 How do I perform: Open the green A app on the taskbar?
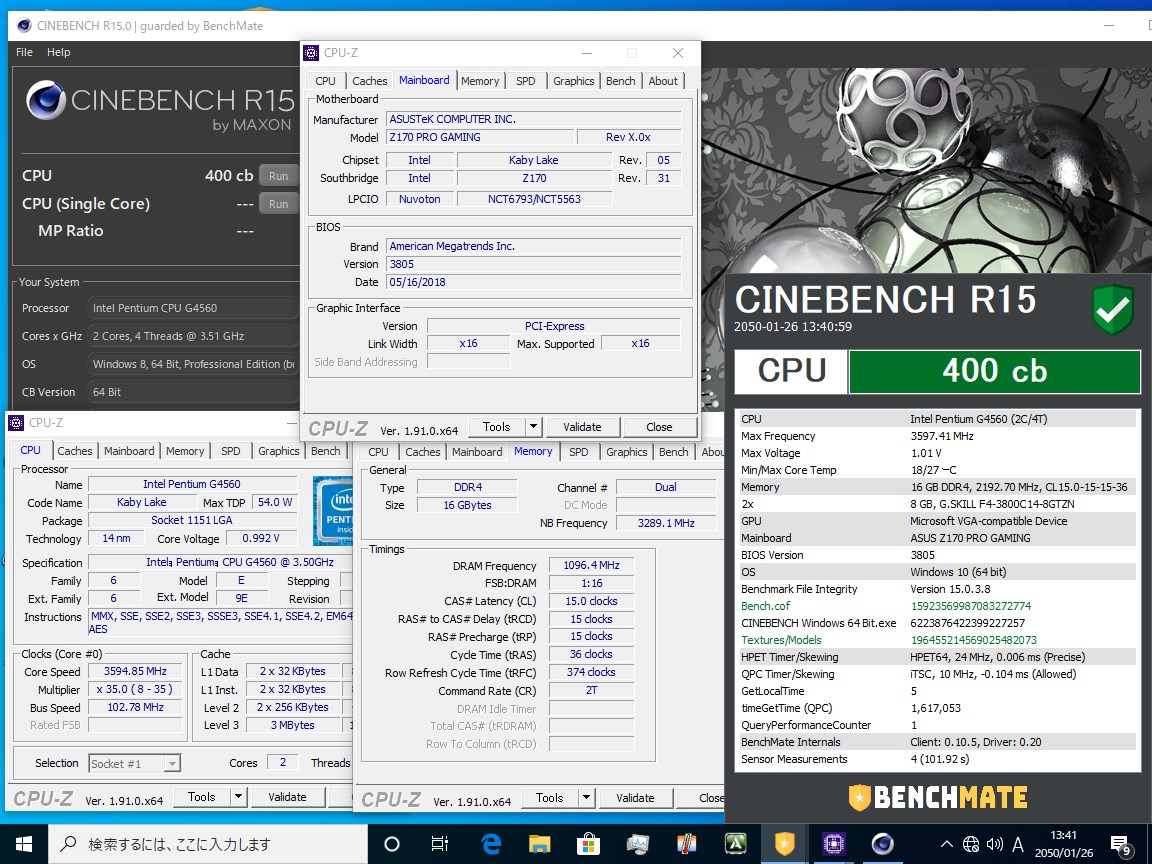coord(735,844)
